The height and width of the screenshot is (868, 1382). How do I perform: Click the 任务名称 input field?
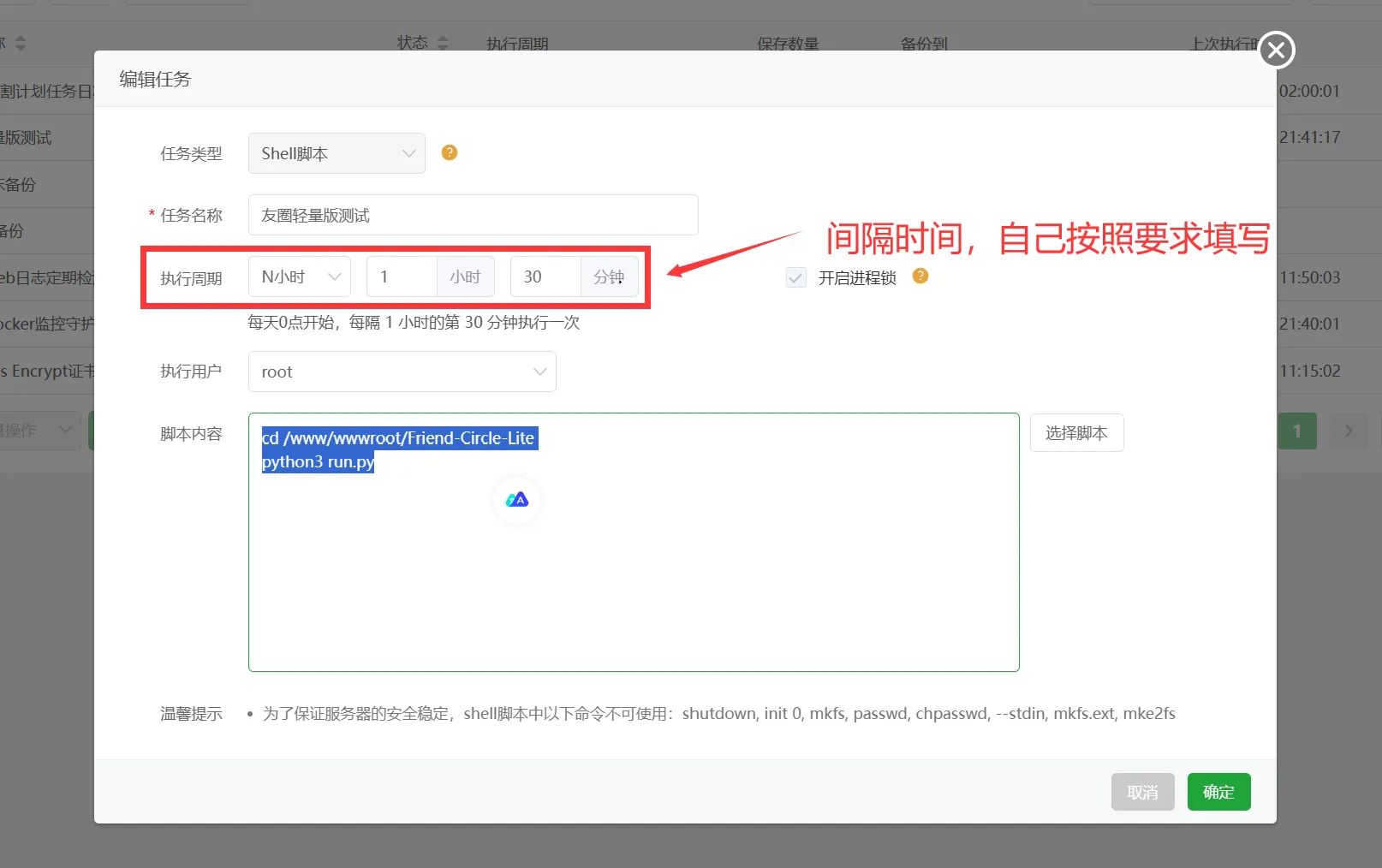pos(473,215)
